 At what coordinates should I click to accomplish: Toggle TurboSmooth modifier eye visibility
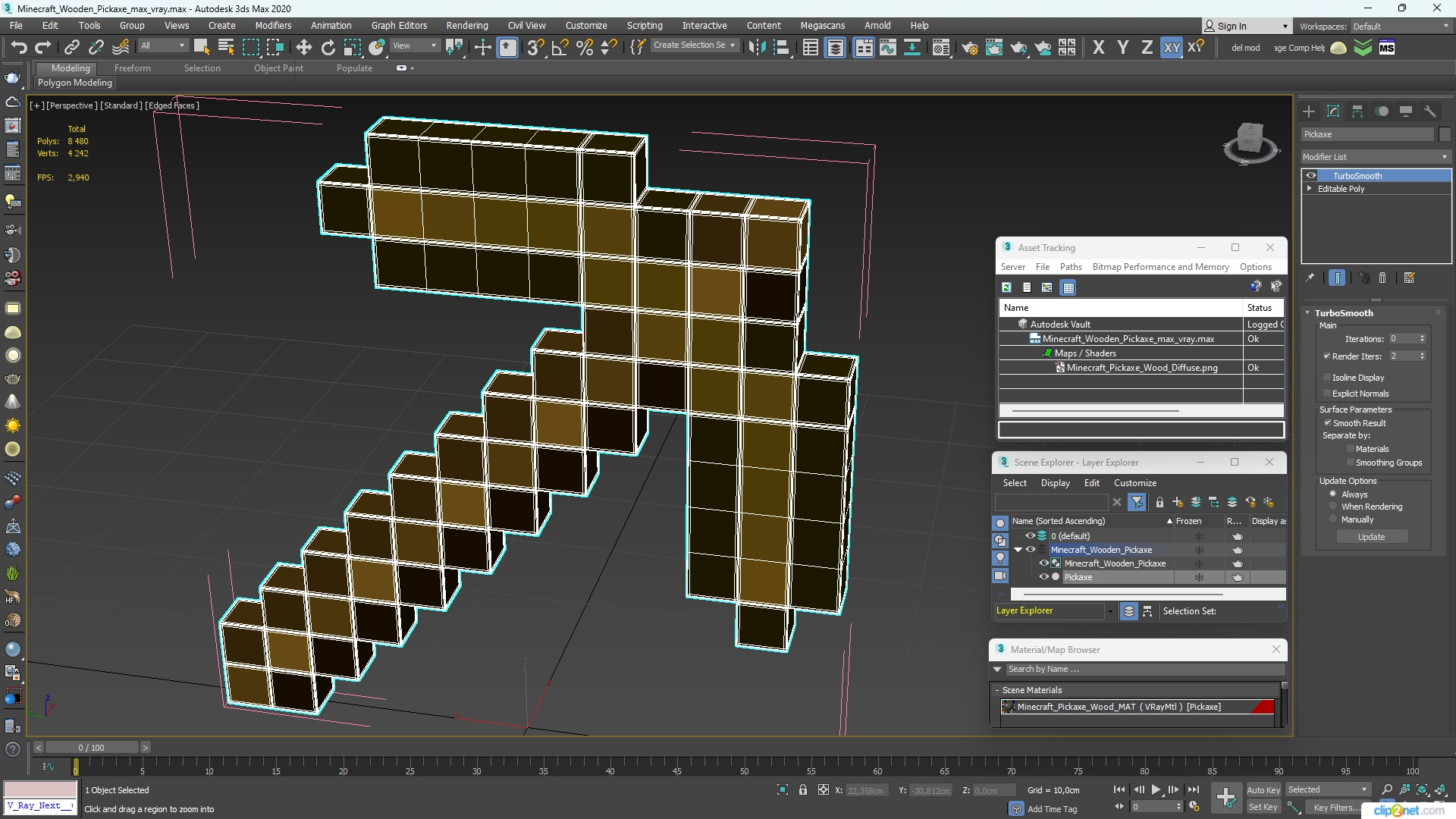(1311, 176)
